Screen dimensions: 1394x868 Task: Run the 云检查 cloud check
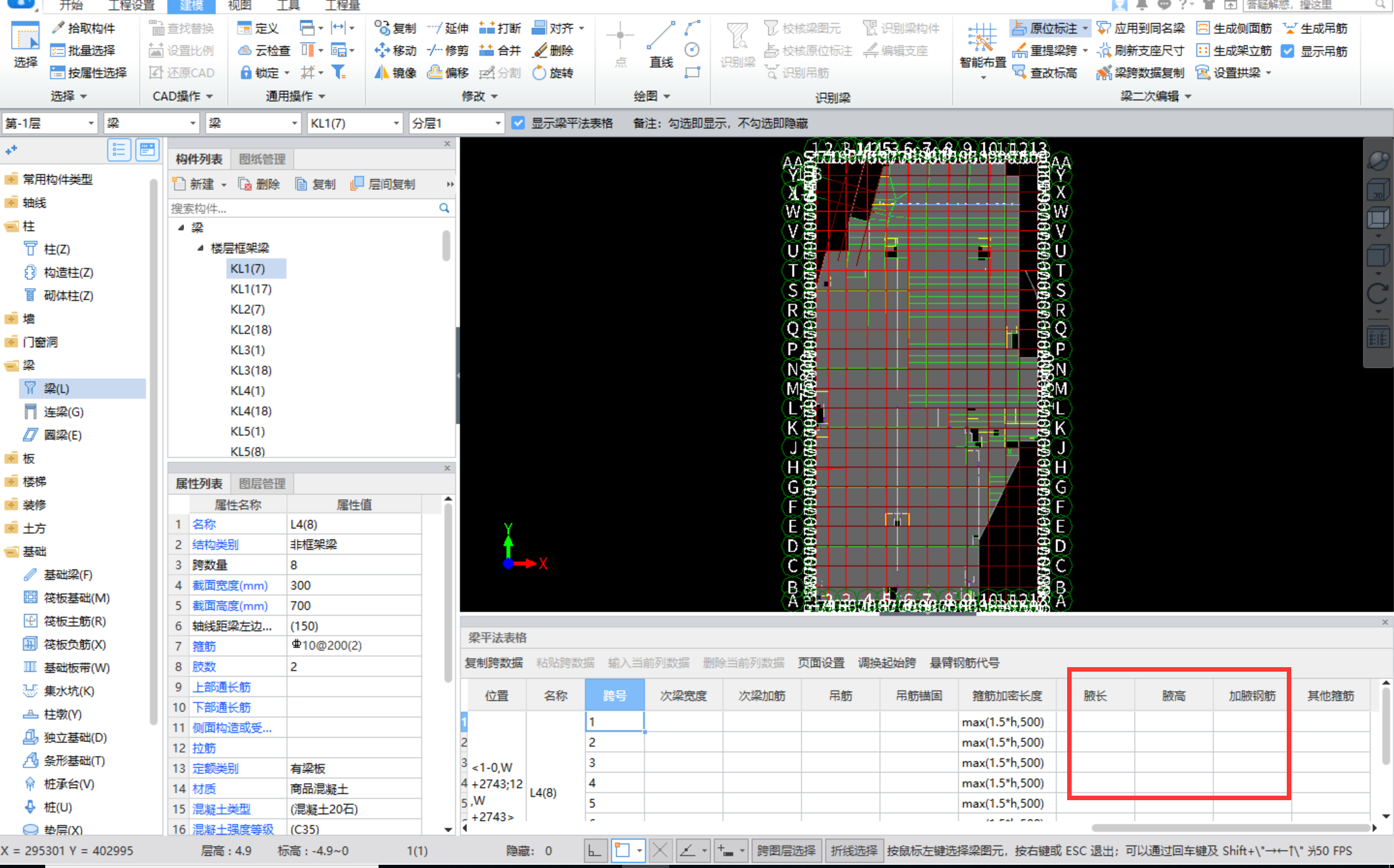tap(264, 50)
